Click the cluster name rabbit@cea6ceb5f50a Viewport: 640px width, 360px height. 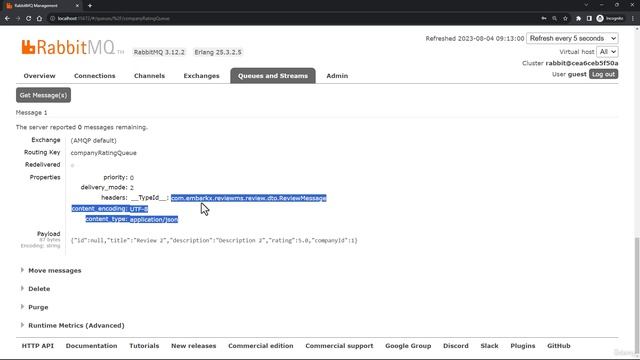point(582,63)
